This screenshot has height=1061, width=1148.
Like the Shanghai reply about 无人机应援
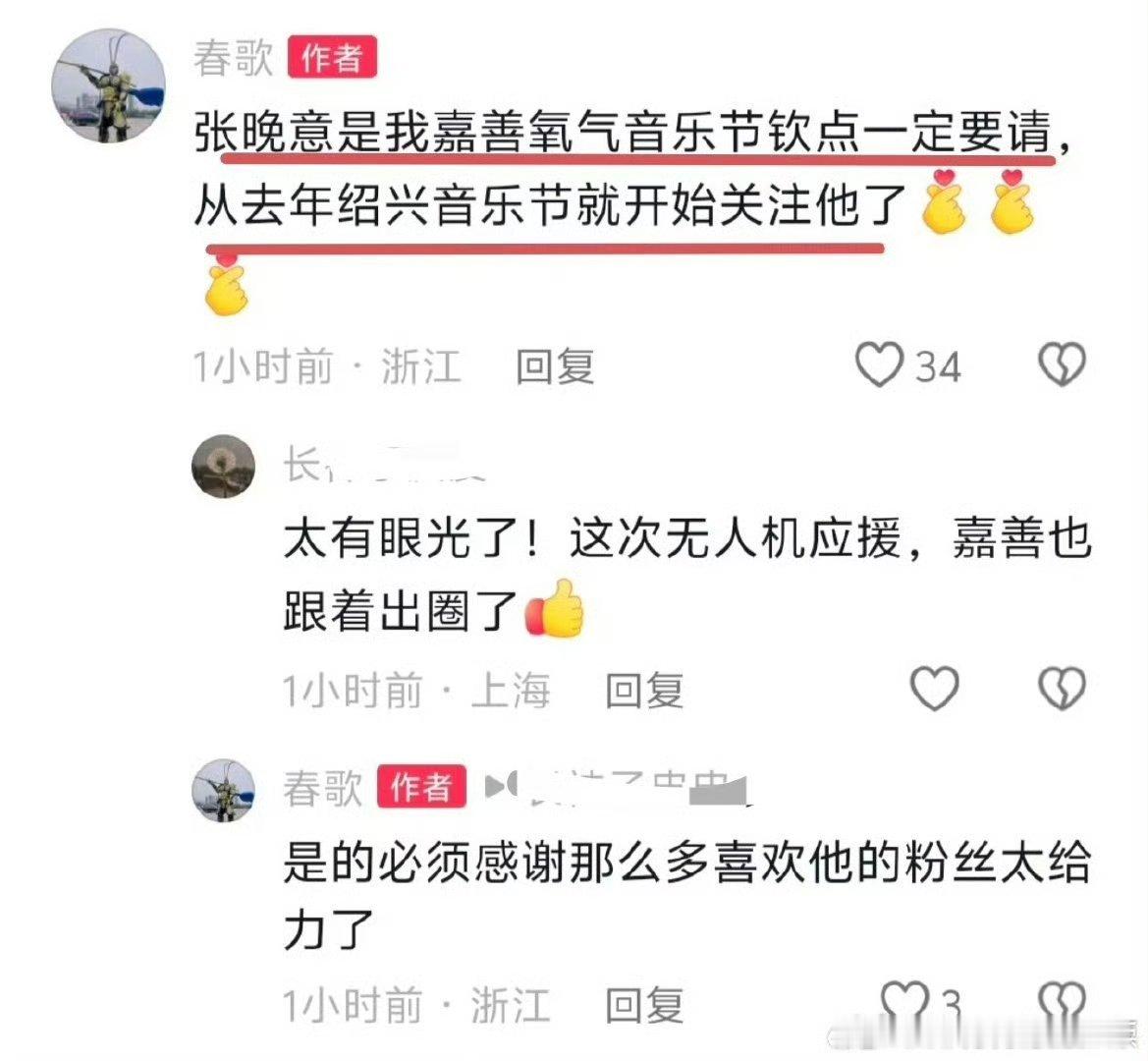pos(934,689)
